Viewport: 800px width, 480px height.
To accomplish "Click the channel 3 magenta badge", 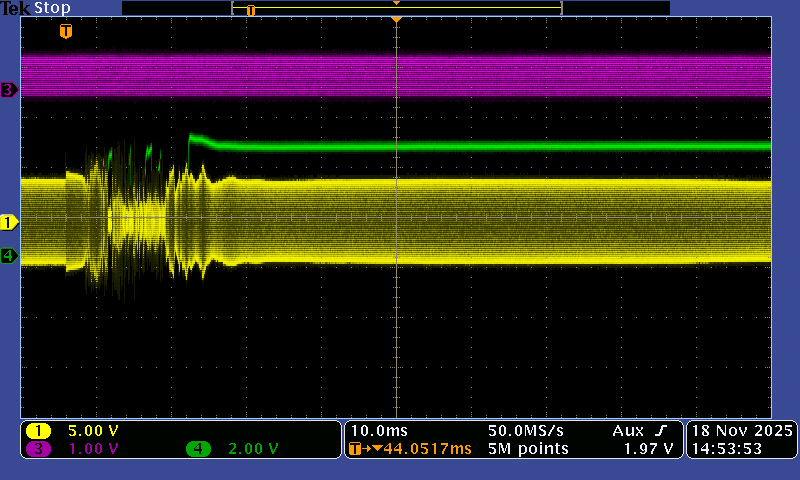I will click(x=39, y=449).
